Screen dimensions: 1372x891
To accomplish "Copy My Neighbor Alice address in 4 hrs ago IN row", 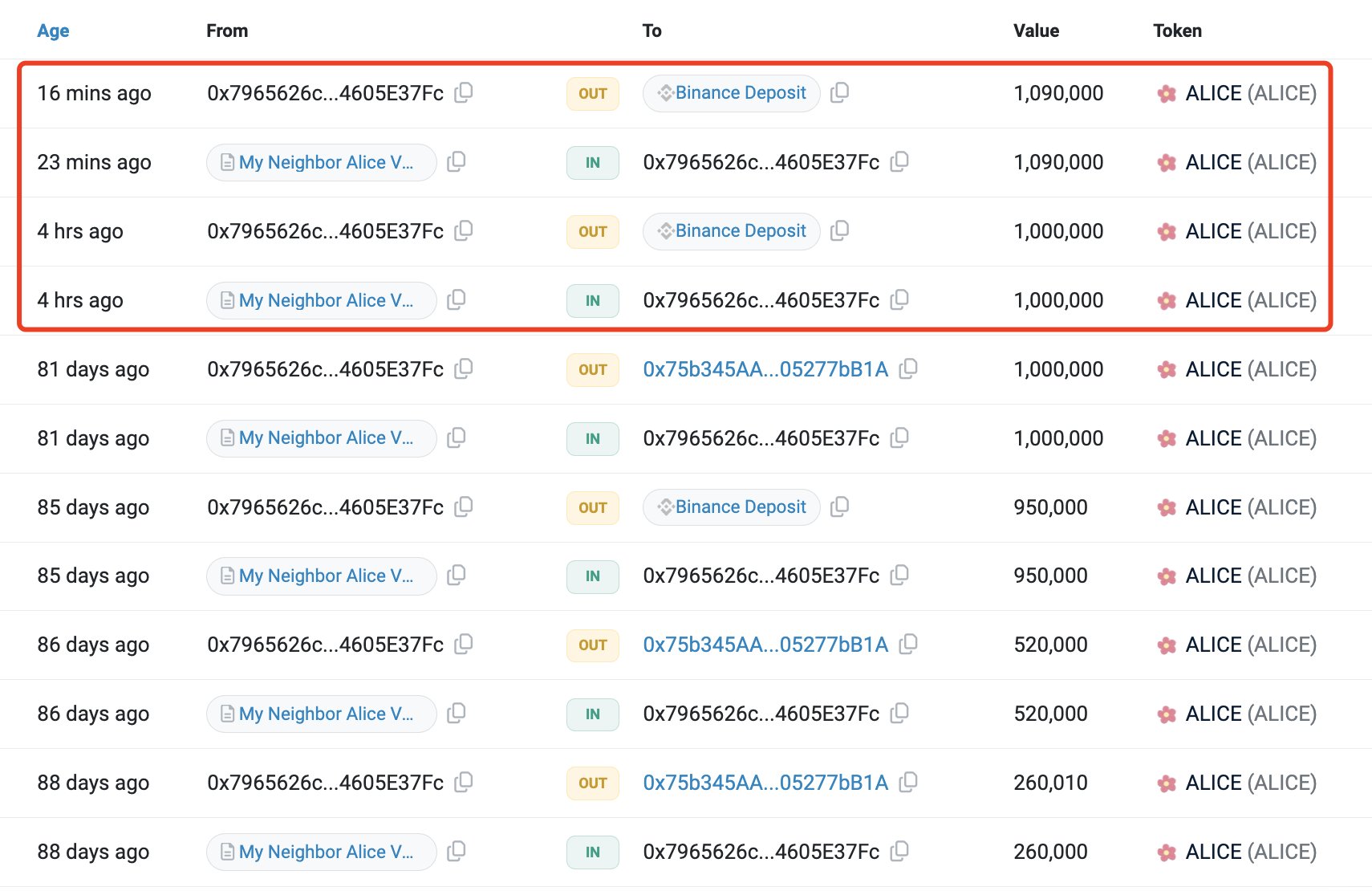I will (x=457, y=300).
